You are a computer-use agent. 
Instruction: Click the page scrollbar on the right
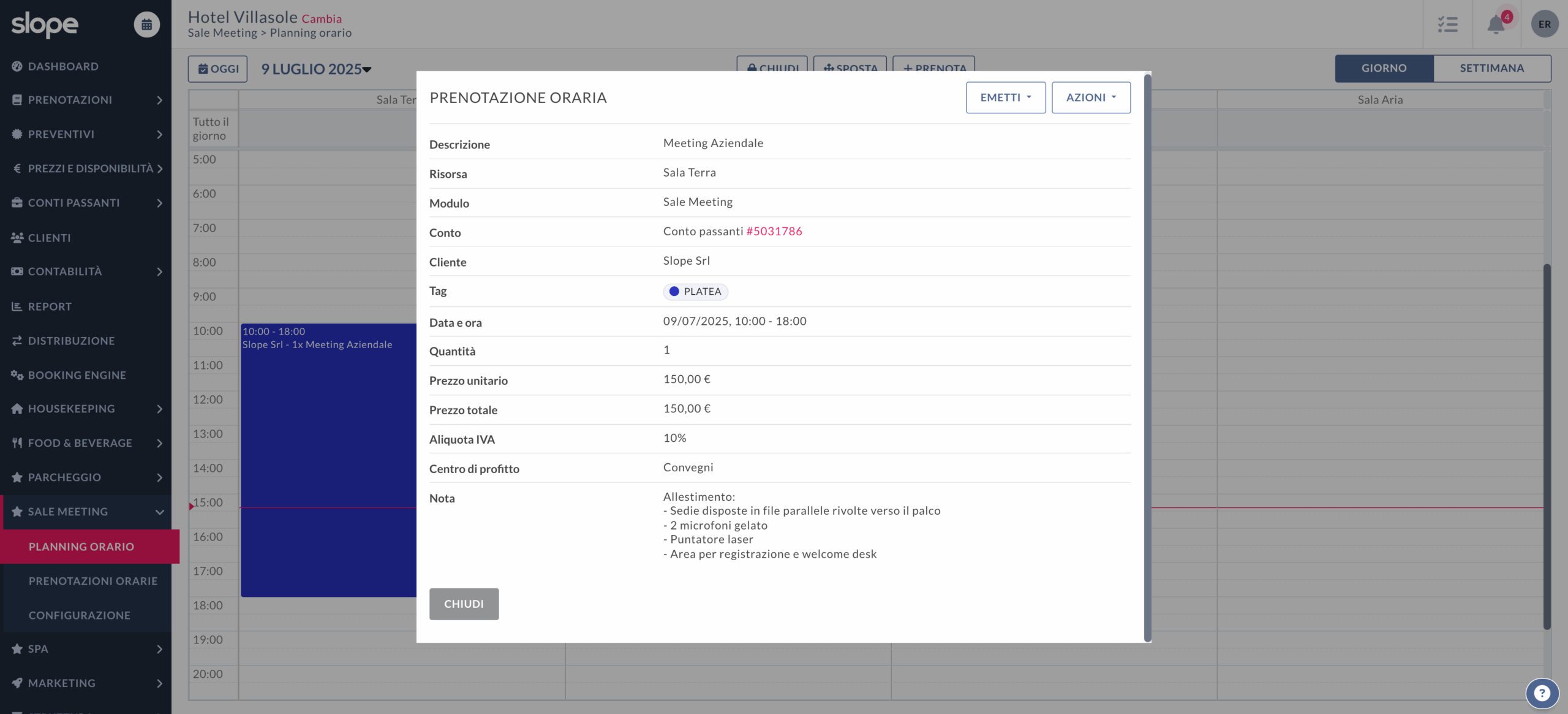click(1547, 447)
